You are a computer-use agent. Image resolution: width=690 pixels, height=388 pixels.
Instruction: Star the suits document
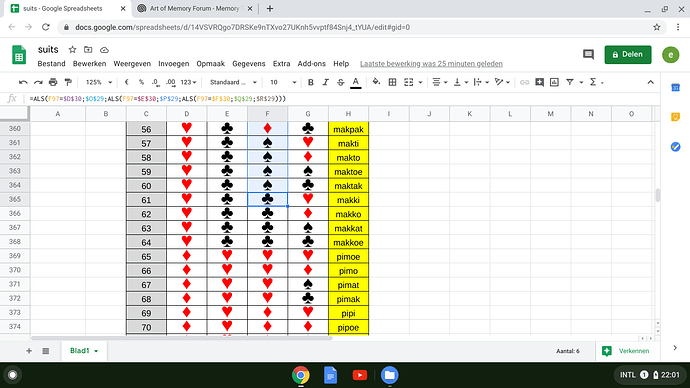tap(73, 50)
